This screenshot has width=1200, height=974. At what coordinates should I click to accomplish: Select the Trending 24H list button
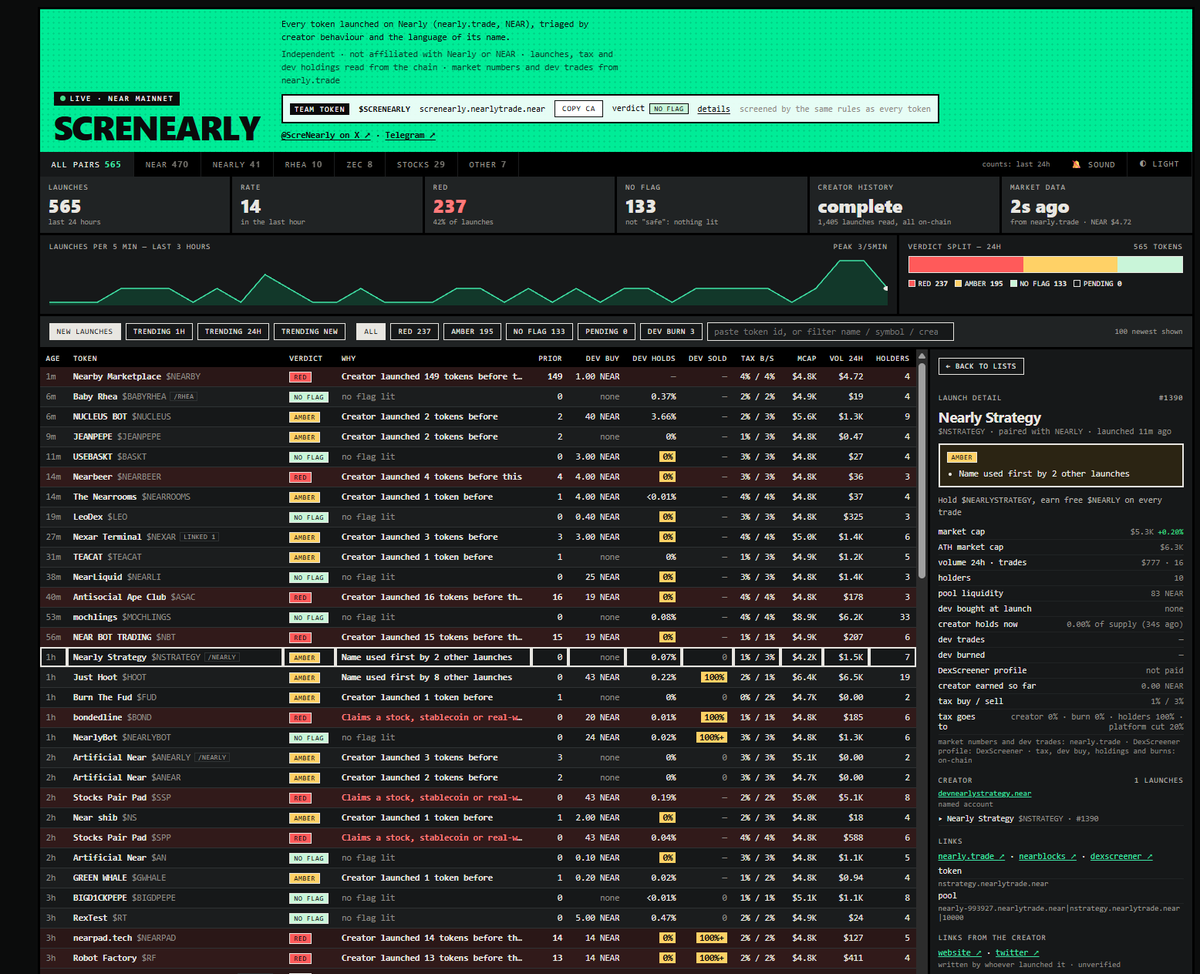(x=233, y=331)
